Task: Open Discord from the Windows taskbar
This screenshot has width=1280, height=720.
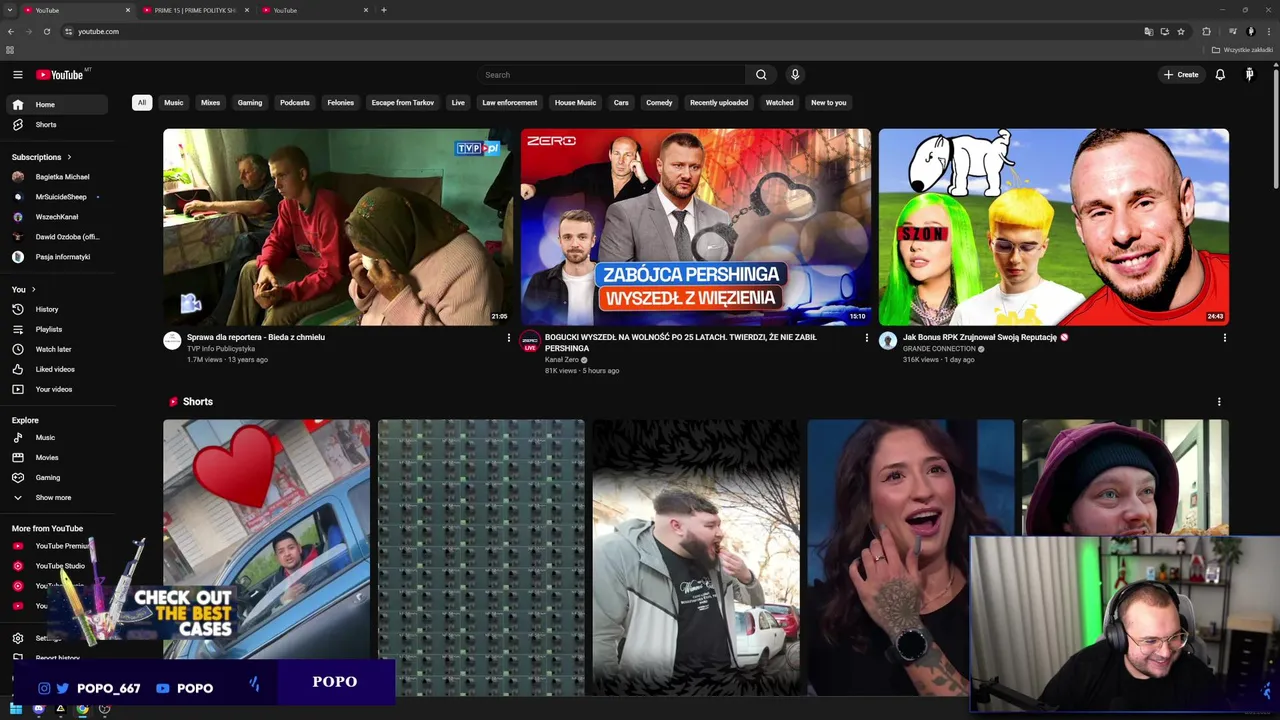Action: pyautogui.click(x=38, y=709)
